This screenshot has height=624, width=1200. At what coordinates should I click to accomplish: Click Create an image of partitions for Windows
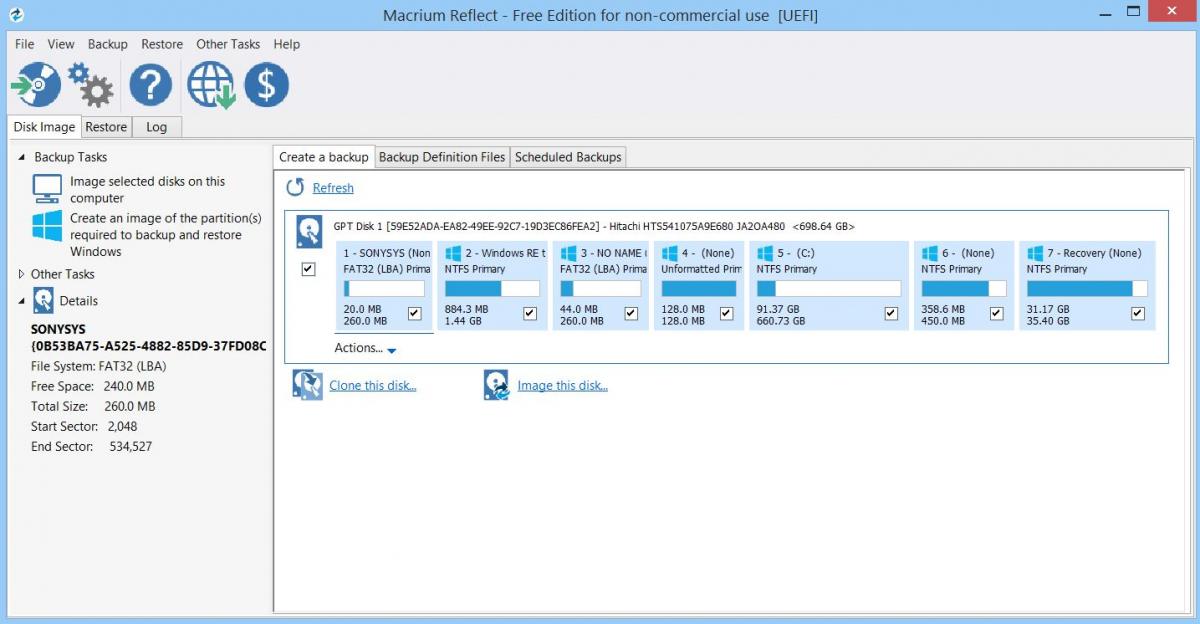(x=166, y=235)
